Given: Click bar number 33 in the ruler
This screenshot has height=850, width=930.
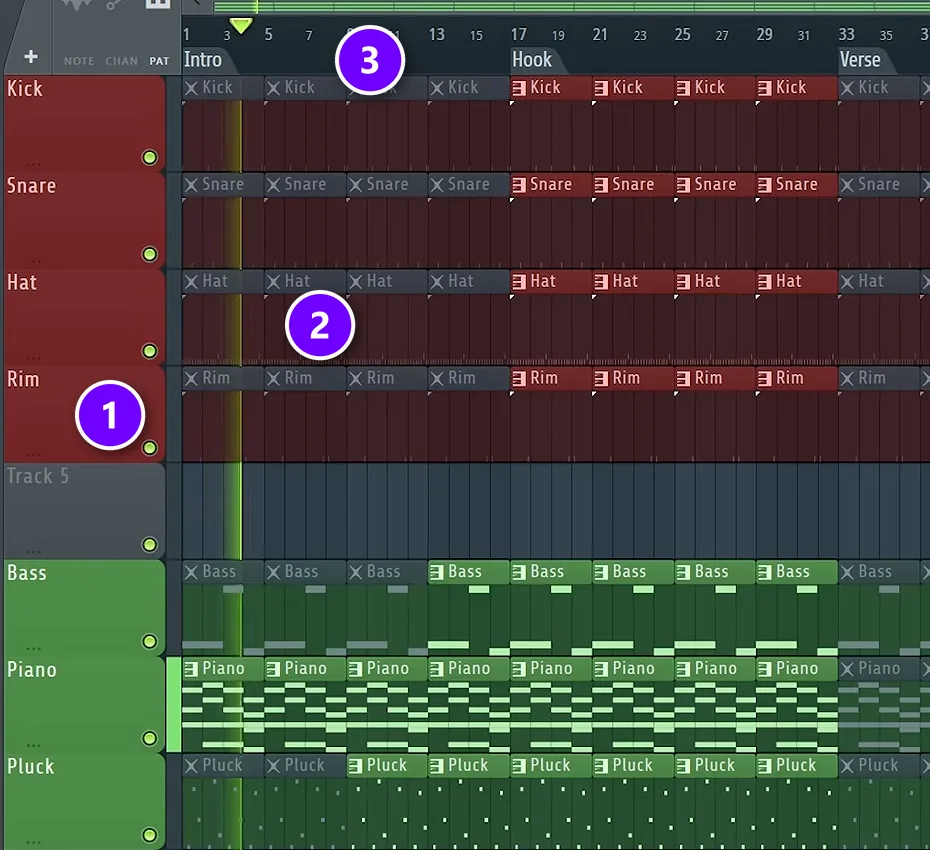Looking at the screenshot, I should point(846,34).
